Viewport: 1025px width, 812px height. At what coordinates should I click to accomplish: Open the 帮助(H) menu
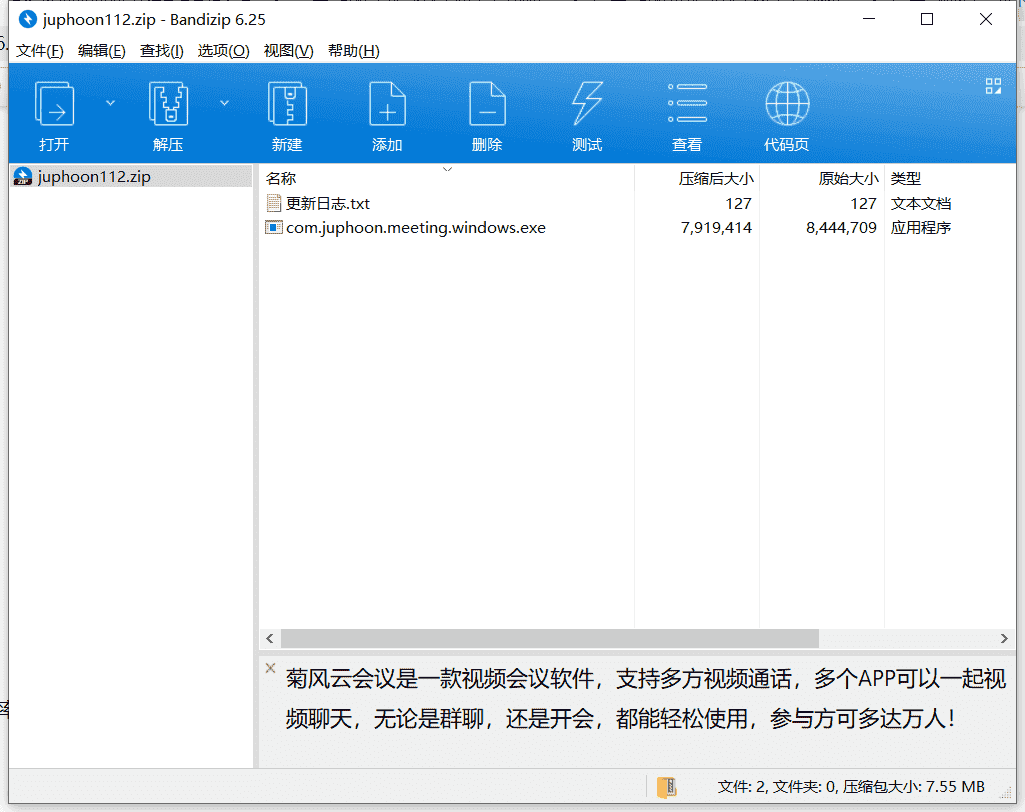[353, 51]
